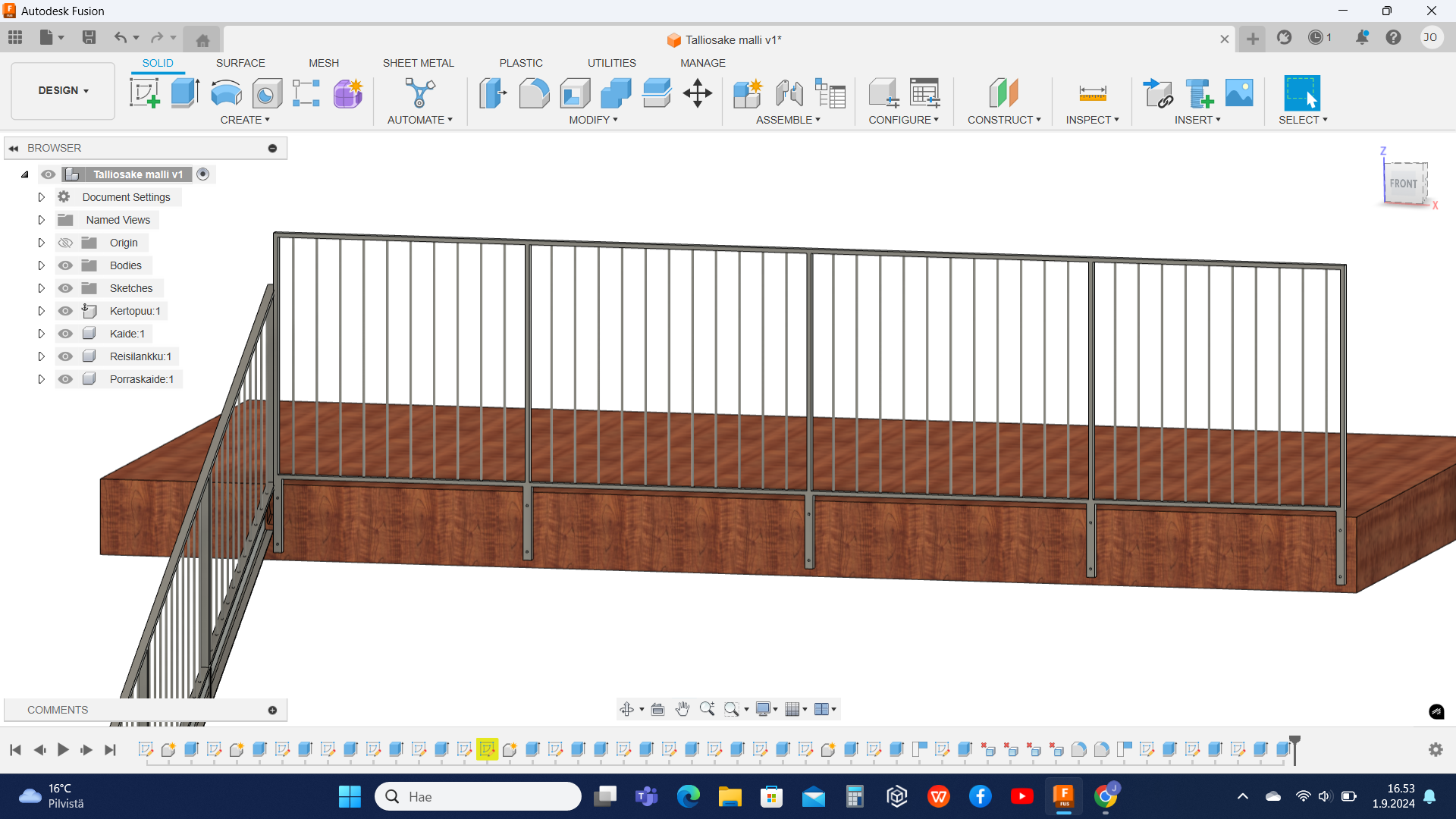Select the Move/Copy tool icon
Viewport: 1456px width, 819px height.
697,93
